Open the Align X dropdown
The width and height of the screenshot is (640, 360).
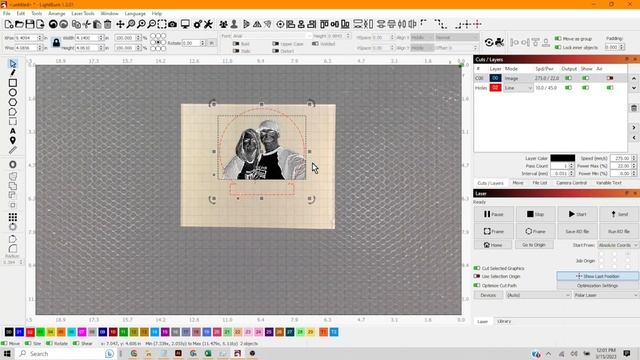422,37
